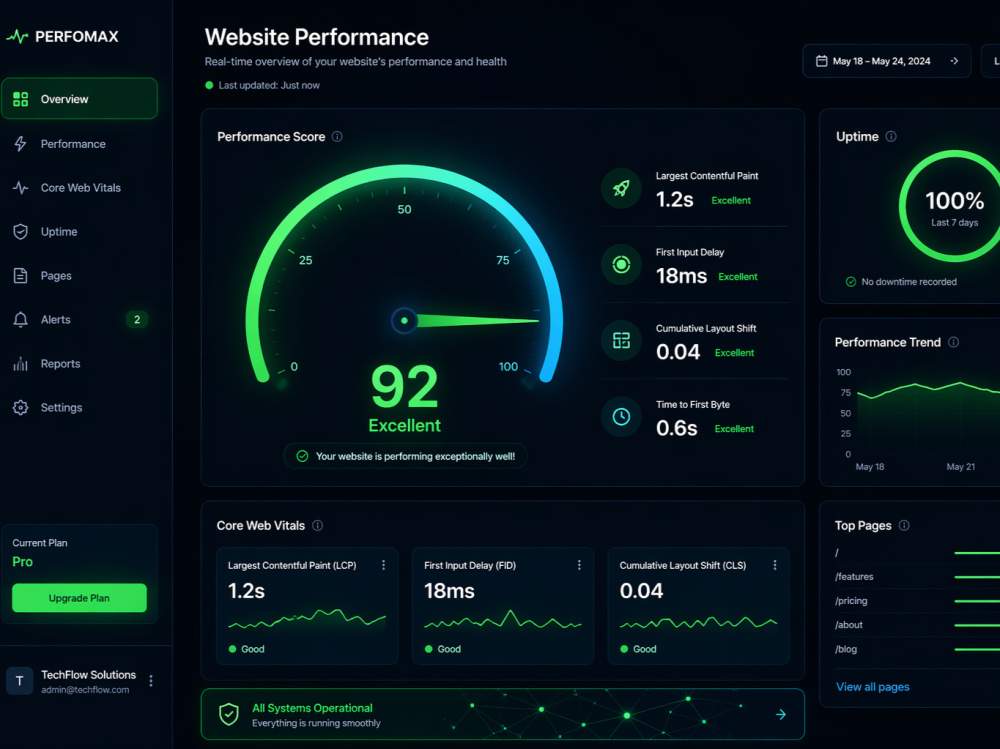
Task: Click the shield icon in All Systems Operational
Action: pos(229,715)
